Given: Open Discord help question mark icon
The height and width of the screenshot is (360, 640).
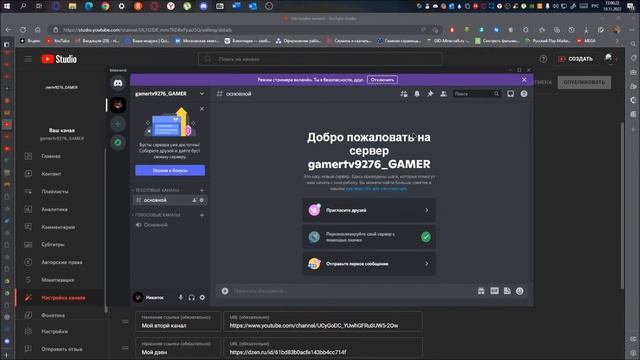Looking at the screenshot, I should (x=524, y=94).
